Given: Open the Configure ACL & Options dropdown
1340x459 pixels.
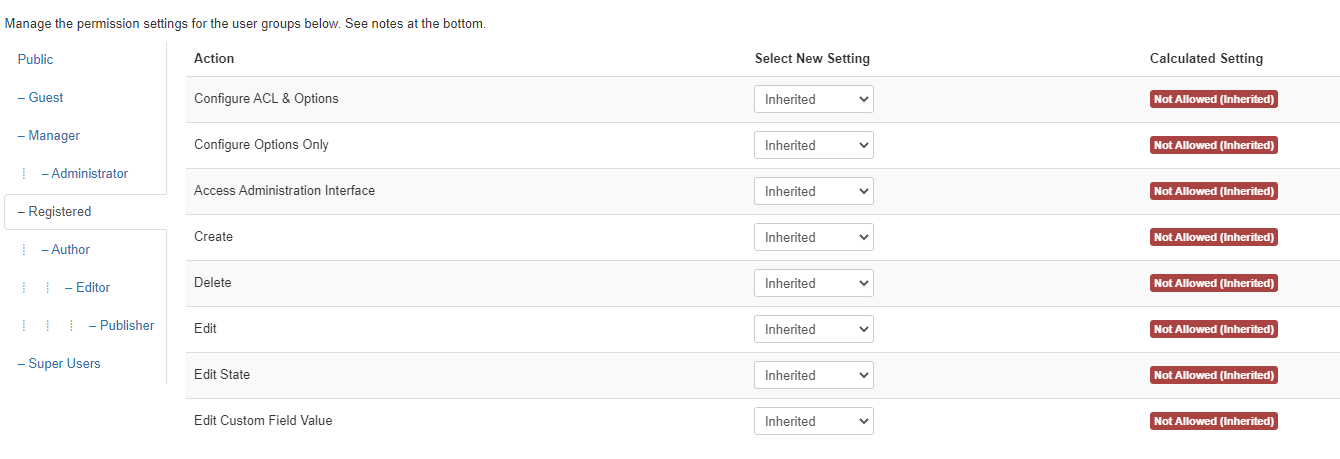Looking at the screenshot, I should pos(813,100).
